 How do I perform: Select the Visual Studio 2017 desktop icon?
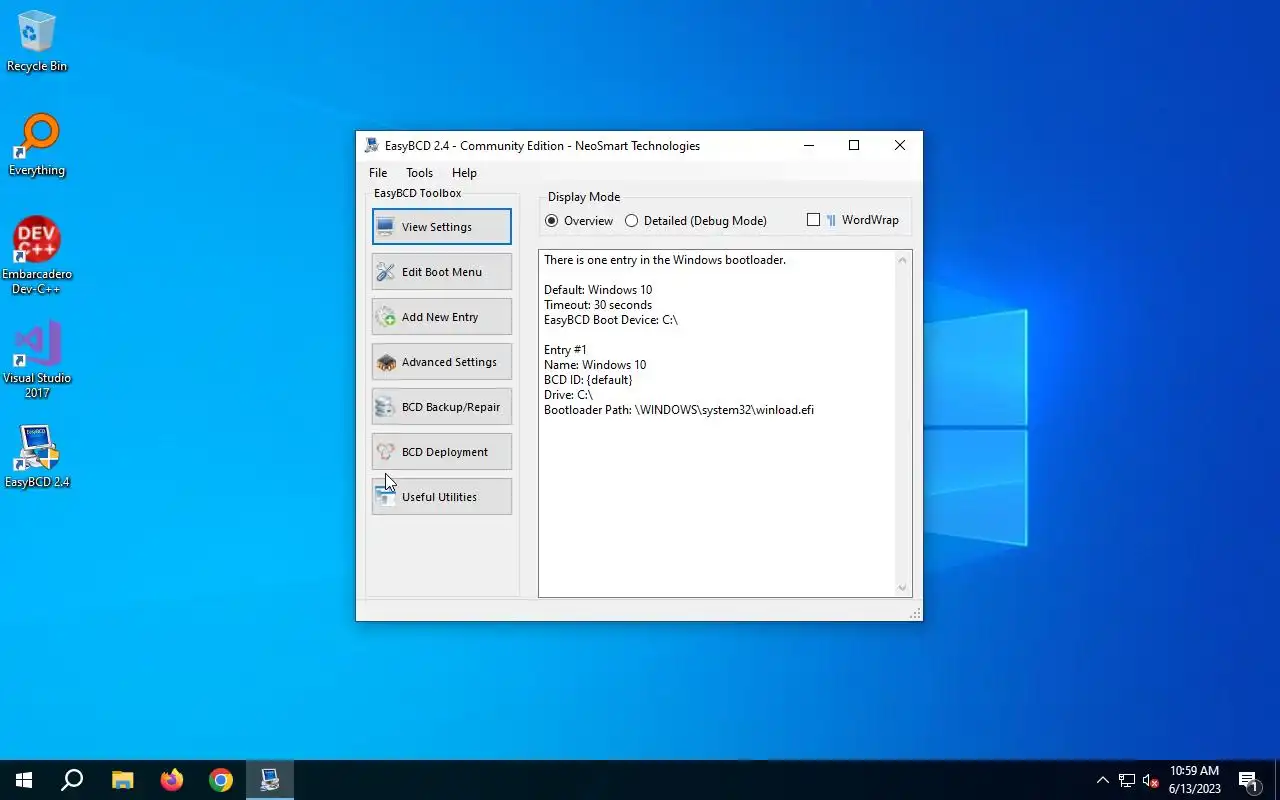37,360
